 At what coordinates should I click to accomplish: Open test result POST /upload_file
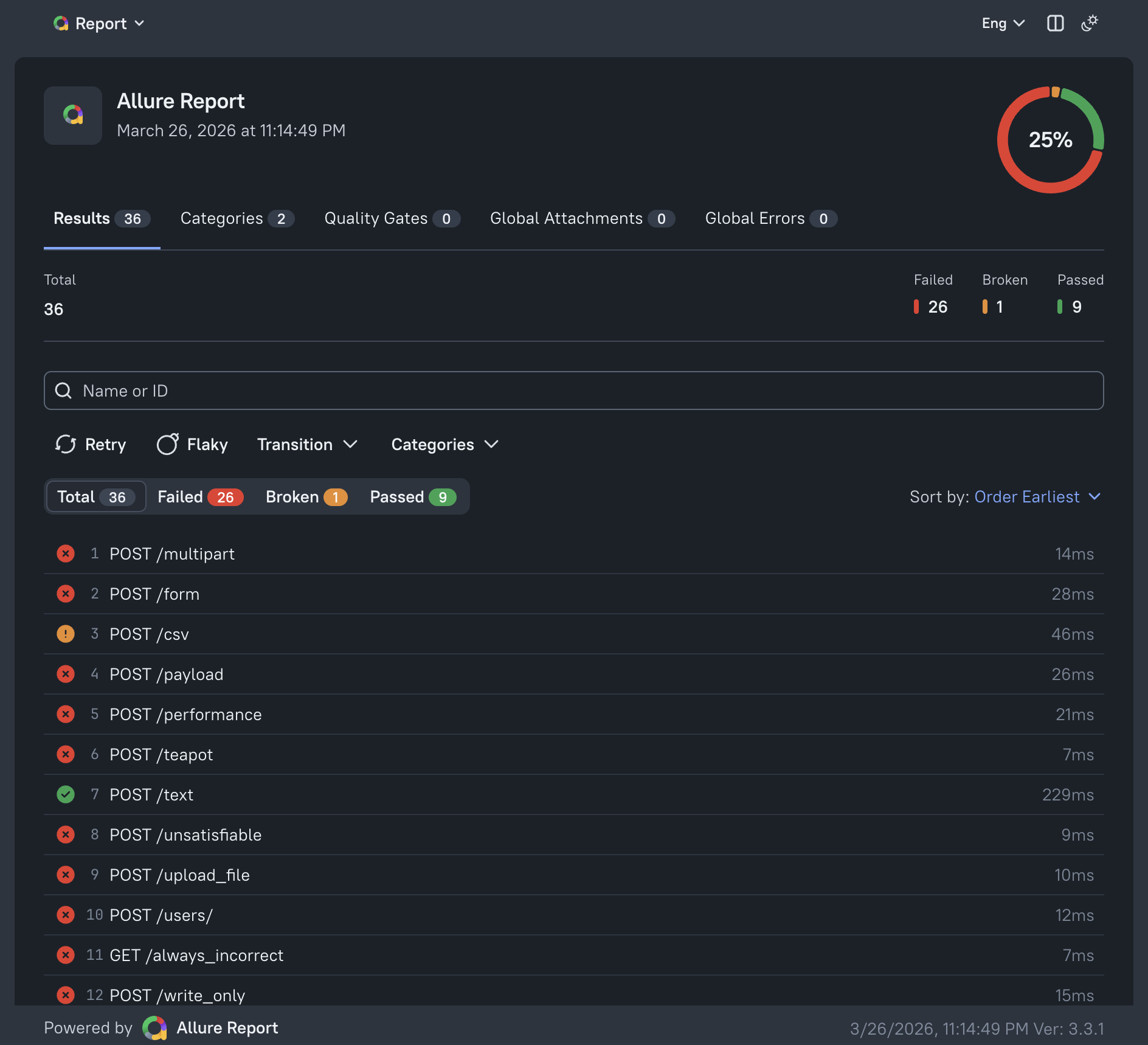point(574,875)
